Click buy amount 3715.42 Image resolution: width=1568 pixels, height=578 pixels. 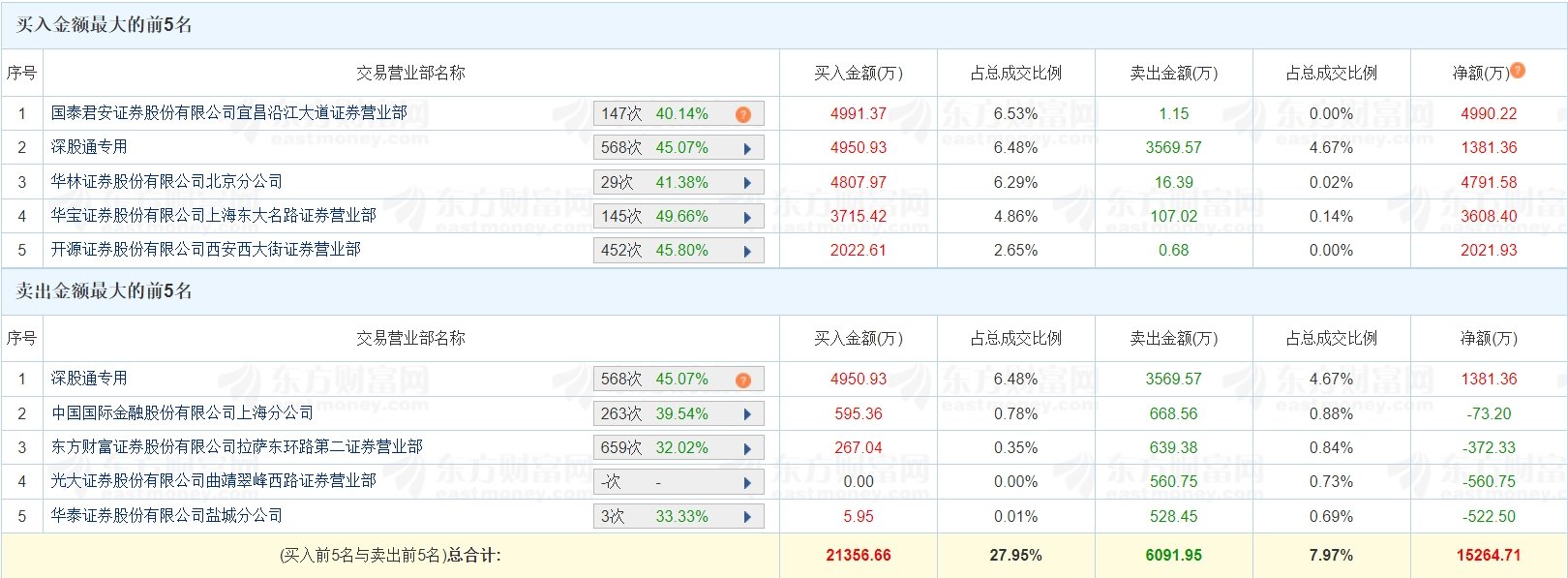click(859, 217)
